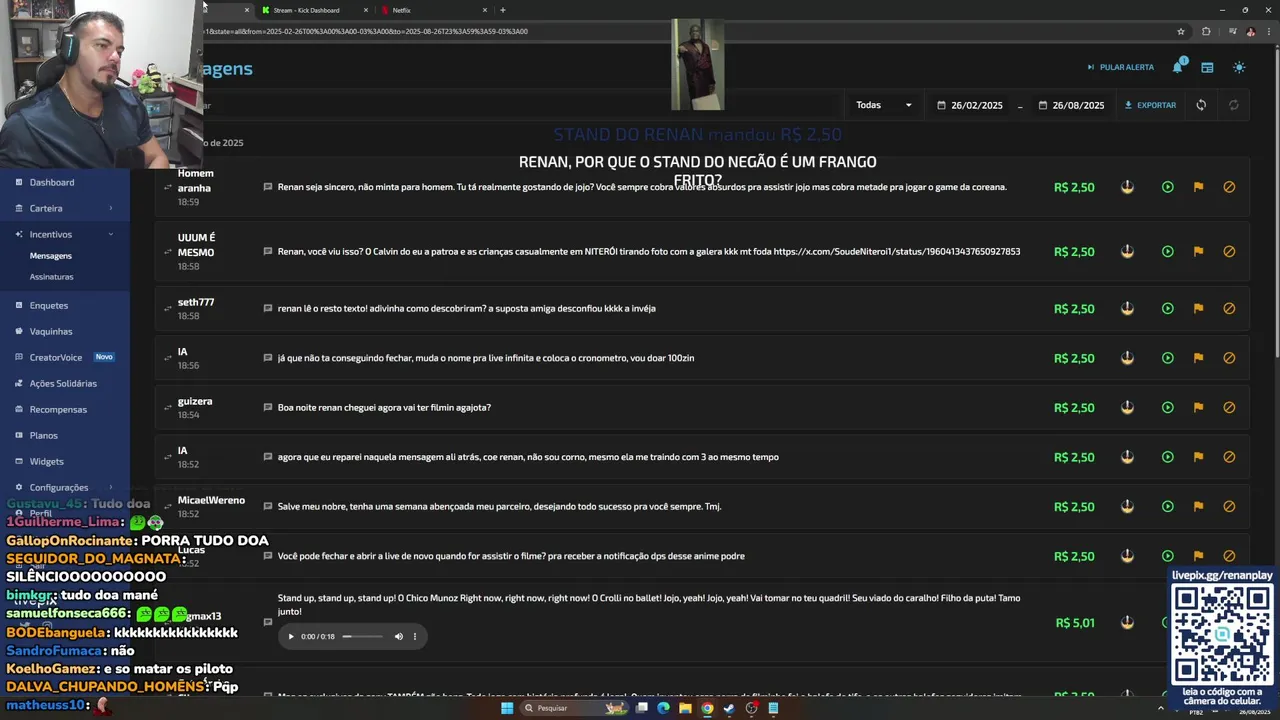Open Chrome from the taskbar
This screenshot has width=1280, height=720.
[x=707, y=708]
